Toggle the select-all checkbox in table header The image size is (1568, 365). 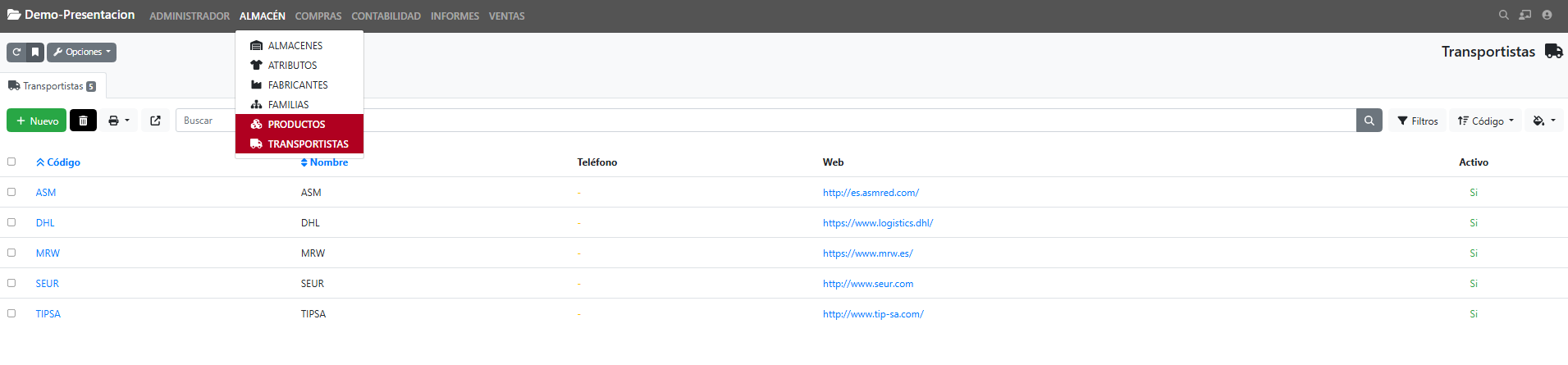click(11, 162)
